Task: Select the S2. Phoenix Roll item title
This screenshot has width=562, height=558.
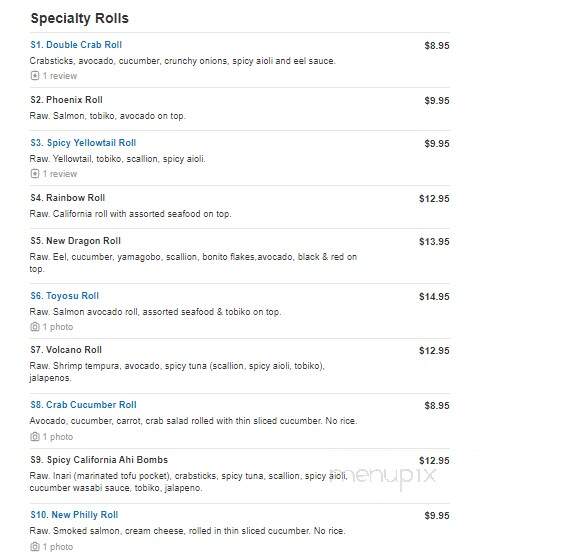Action: tap(67, 100)
